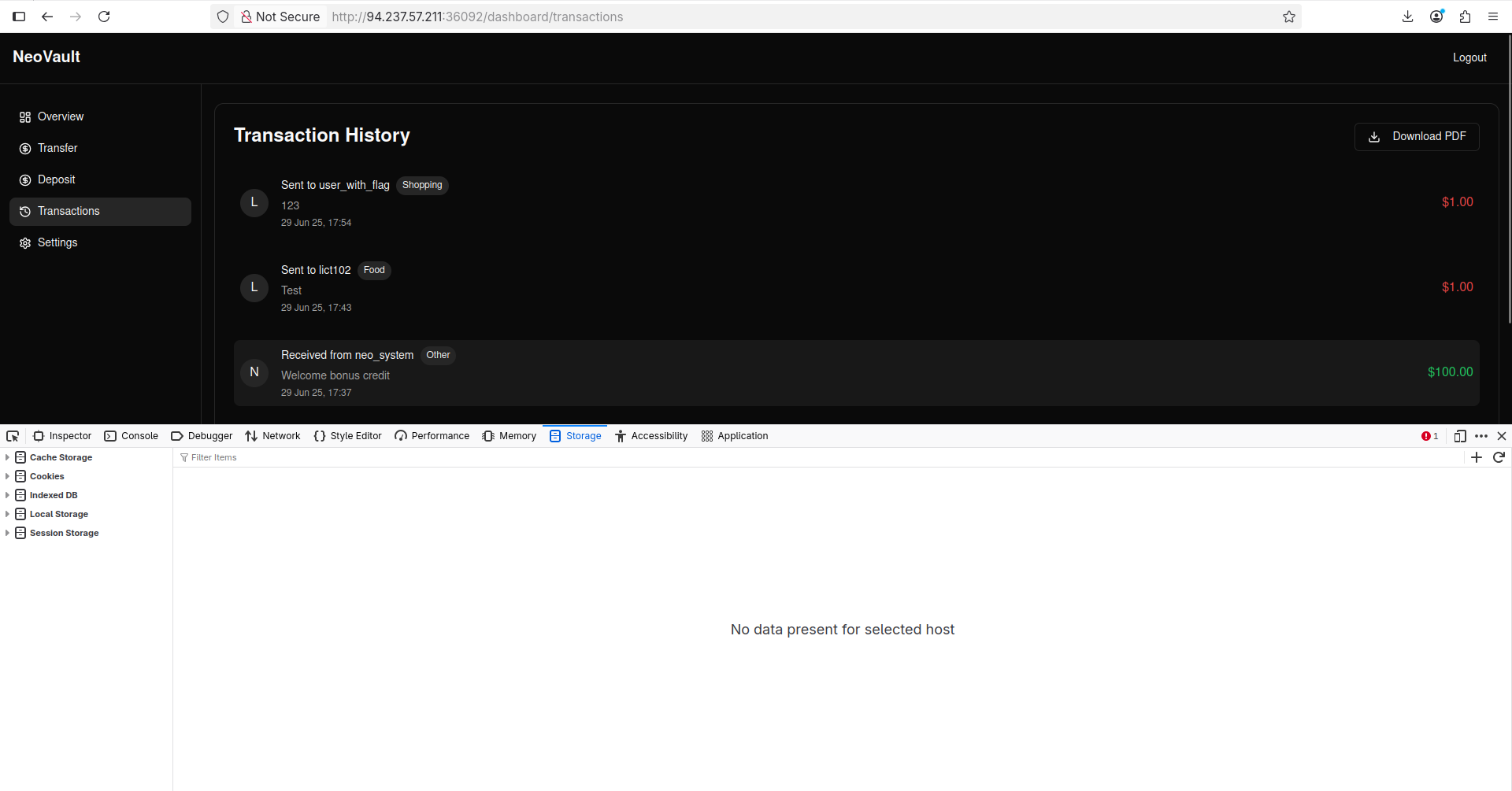The width and height of the screenshot is (1512, 791).
Task: Open the browser hamburger menu
Action: pos(1493,17)
